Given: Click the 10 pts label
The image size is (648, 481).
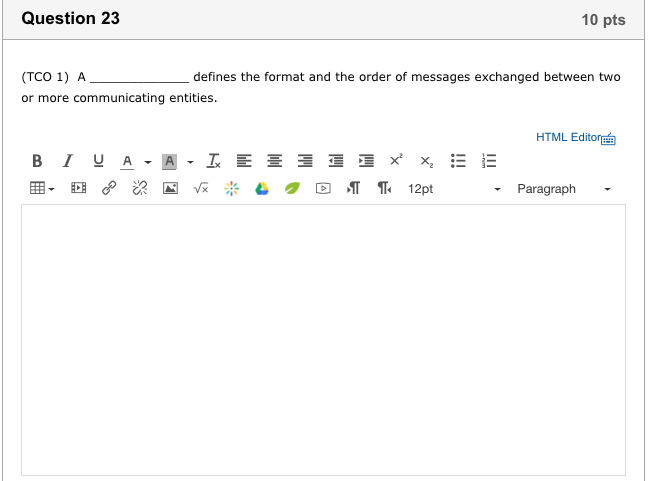Looking at the screenshot, I should point(603,19).
